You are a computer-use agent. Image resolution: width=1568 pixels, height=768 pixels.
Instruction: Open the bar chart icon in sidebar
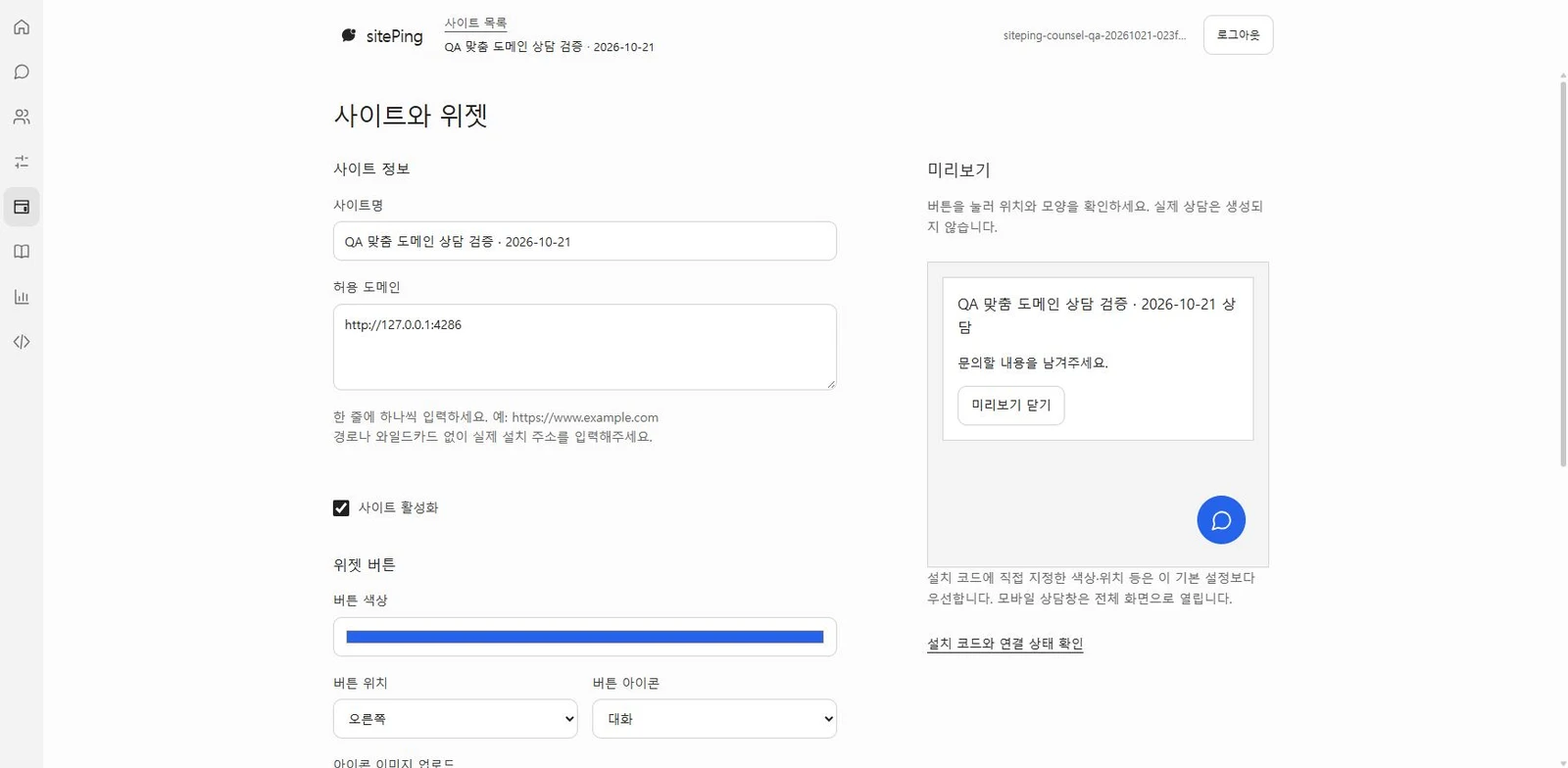pos(22,297)
